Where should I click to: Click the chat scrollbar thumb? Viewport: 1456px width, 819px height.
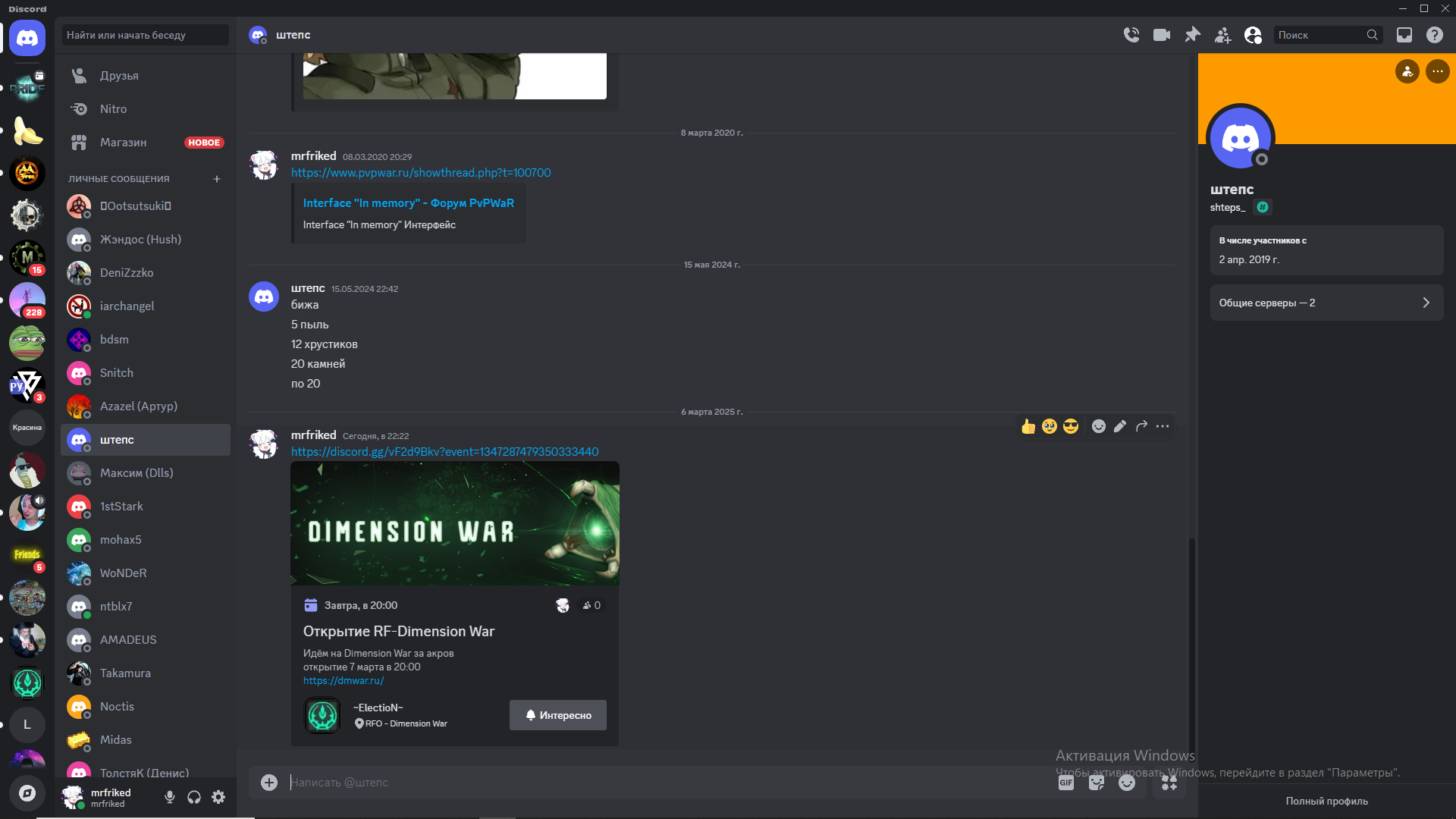[x=1191, y=645]
